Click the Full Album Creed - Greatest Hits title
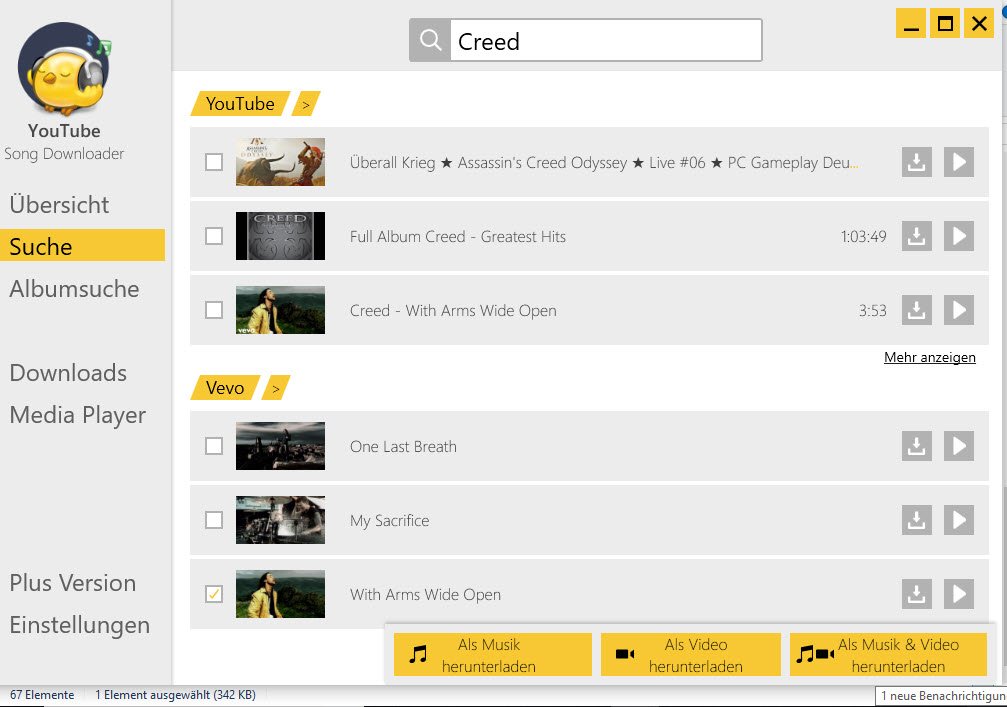Image resolution: width=1007 pixels, height=707 pixels. [x=458, y=236]
